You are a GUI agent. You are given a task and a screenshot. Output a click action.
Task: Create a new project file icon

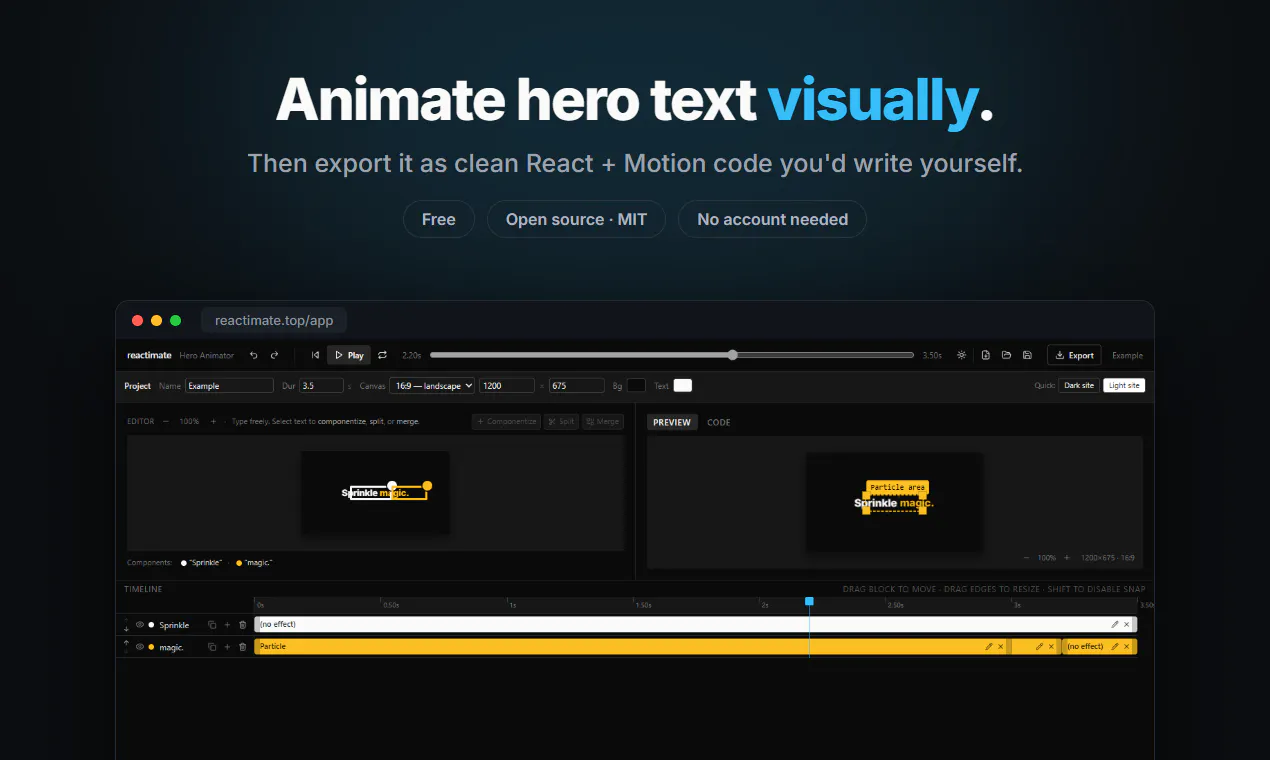point(986,355)
